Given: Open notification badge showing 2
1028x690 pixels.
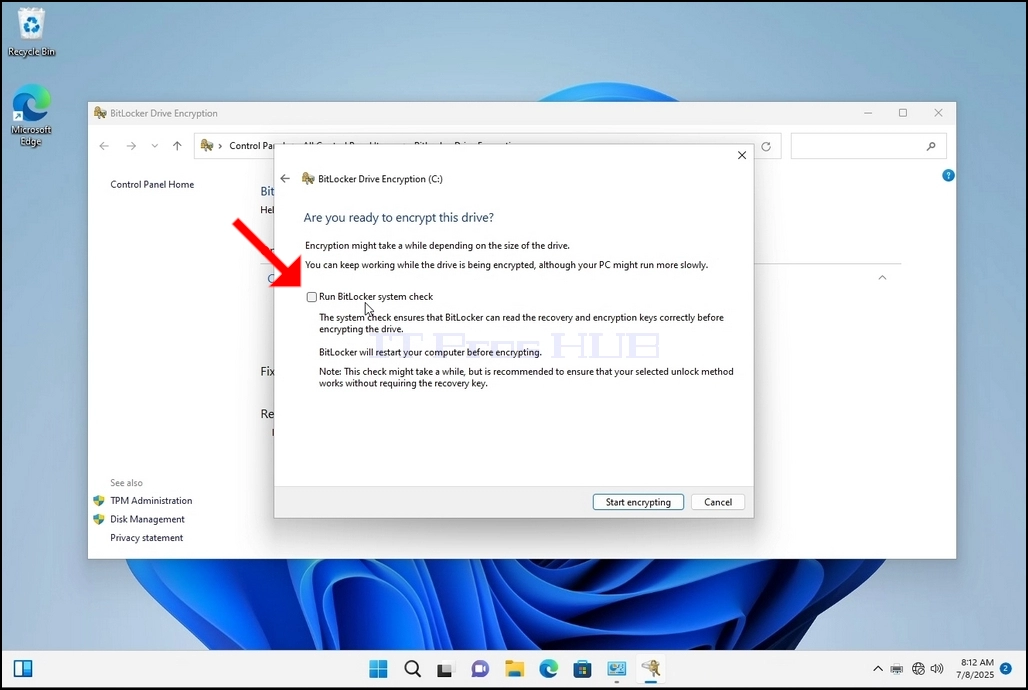Looking at the screenshot, I should [1006, 668].
